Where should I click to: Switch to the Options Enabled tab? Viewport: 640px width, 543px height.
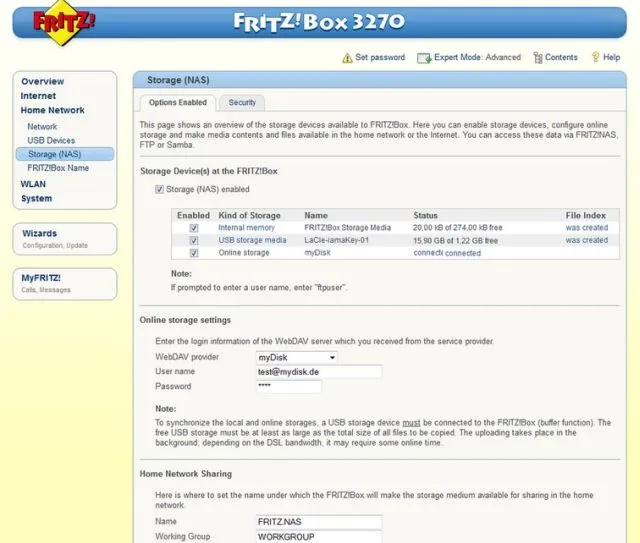[x=178, y=102]
